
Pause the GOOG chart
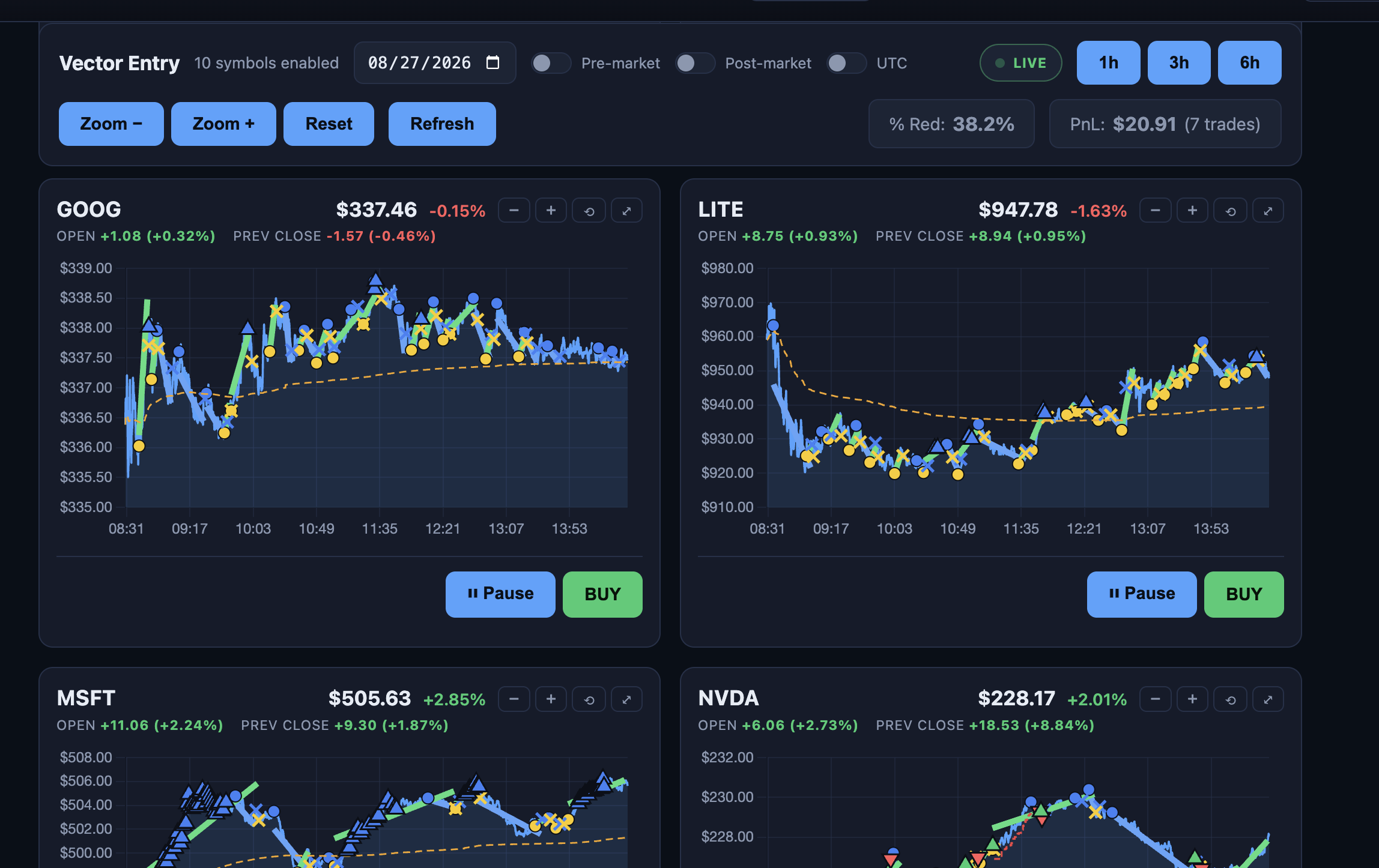tap(500, 594)
